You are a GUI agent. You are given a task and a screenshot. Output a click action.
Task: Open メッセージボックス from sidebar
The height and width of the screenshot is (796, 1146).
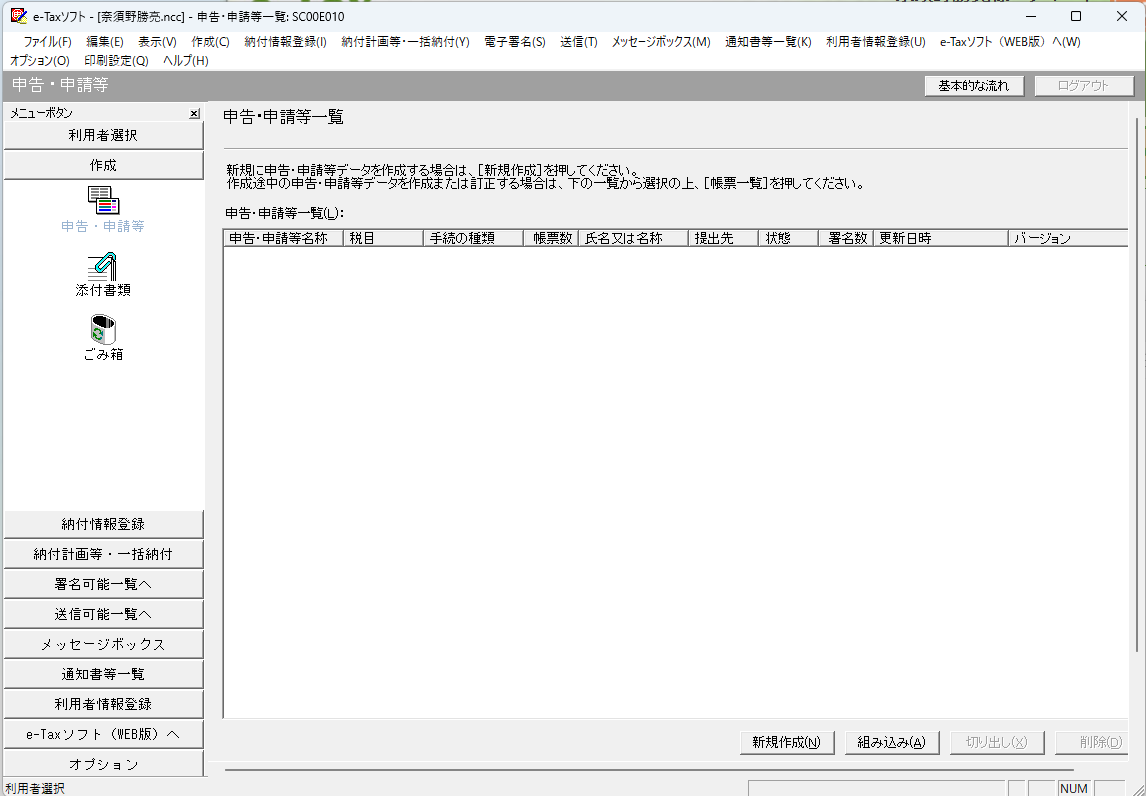click(x=103, y=644)
